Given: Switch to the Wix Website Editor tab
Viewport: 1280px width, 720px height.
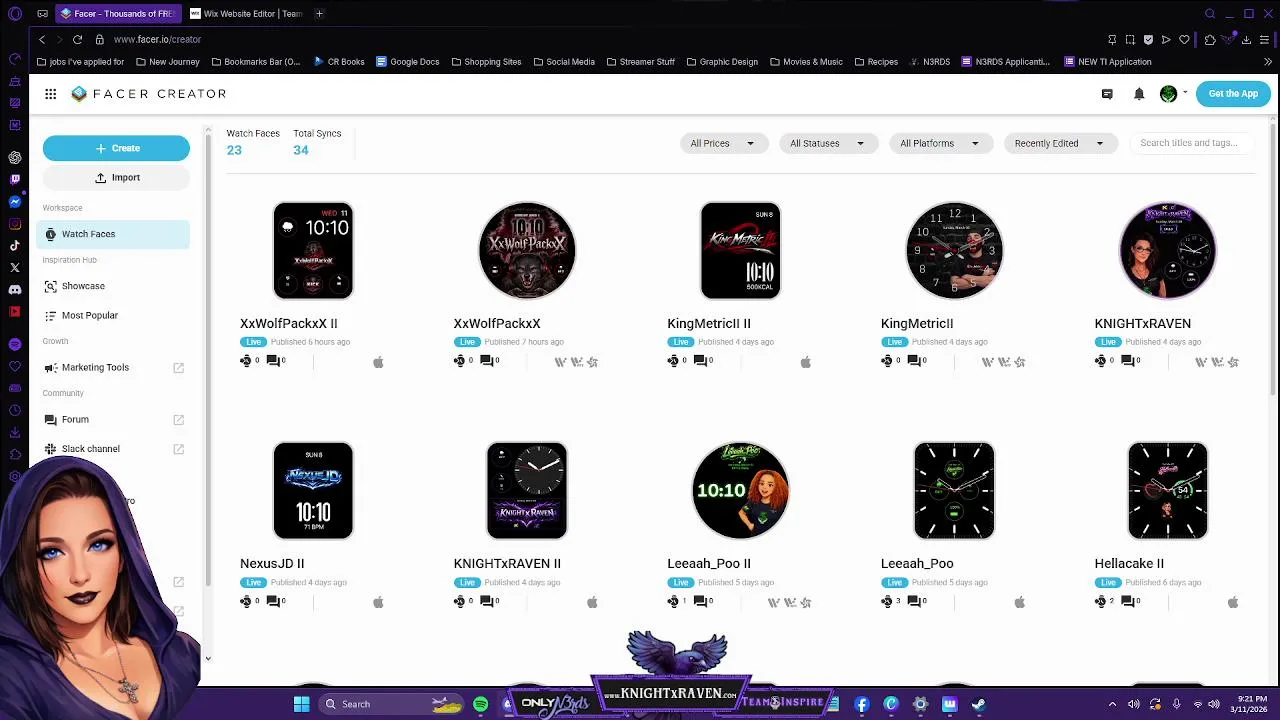Looking at the screenshot, I should tap(246, 14).
